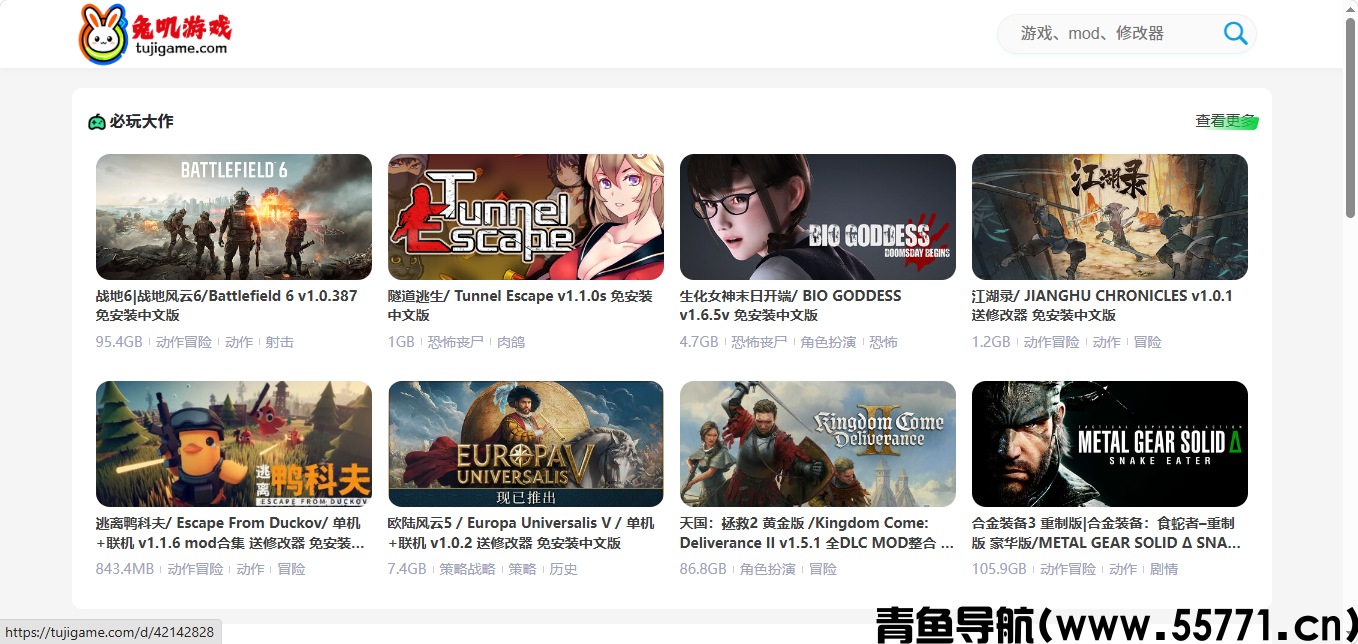This screenshot has width=1358, height=644.
Task: Select 动作冒险 tag under Battlefield 6
Action: [x=184, y=342]
